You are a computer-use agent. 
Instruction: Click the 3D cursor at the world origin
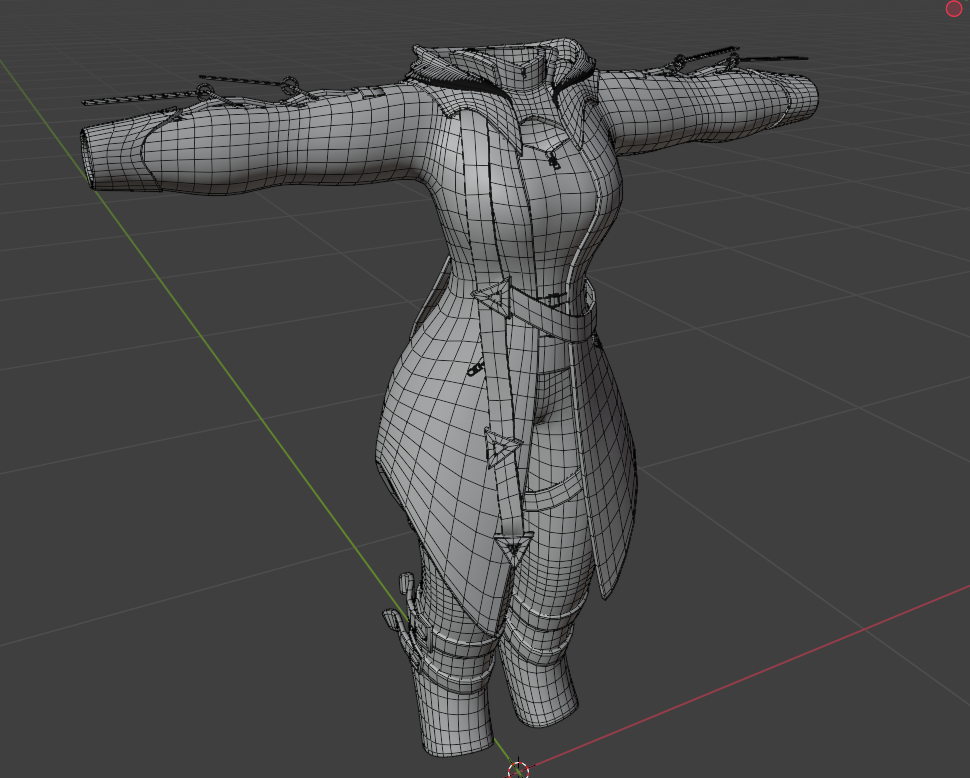518,771
